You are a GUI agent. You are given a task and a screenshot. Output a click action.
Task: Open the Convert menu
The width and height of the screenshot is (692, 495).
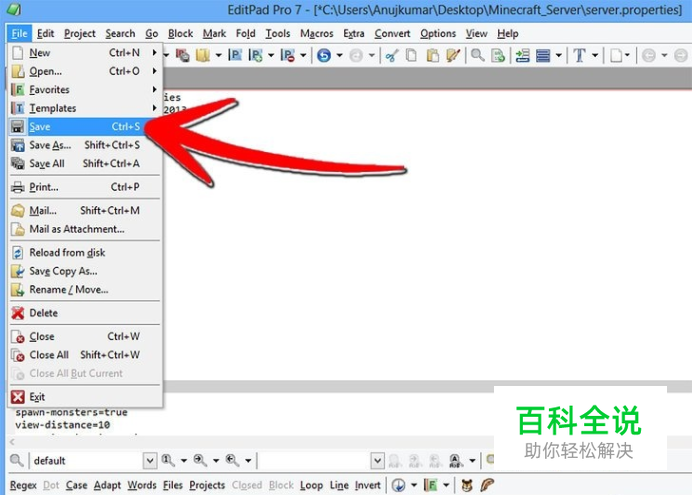[392, 34]
